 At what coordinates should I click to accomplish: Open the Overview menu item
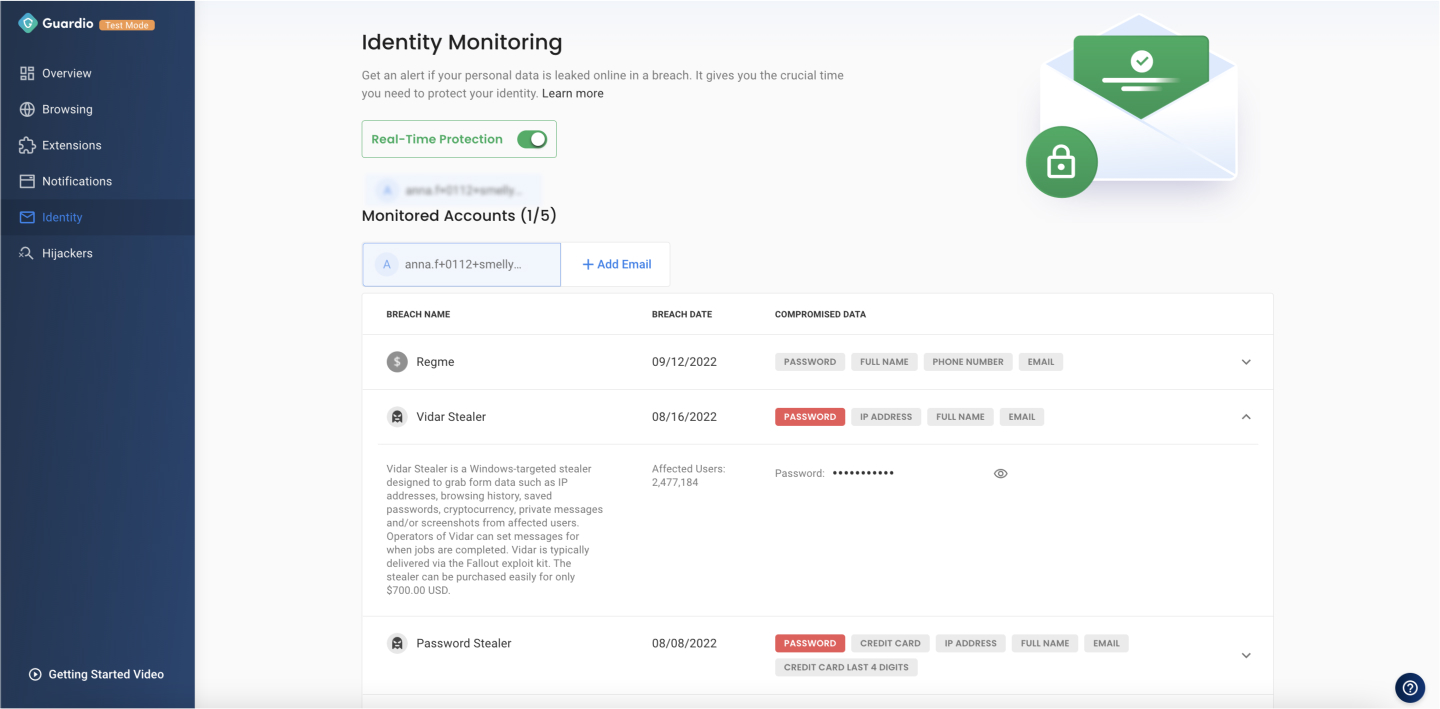coord(97,73)
